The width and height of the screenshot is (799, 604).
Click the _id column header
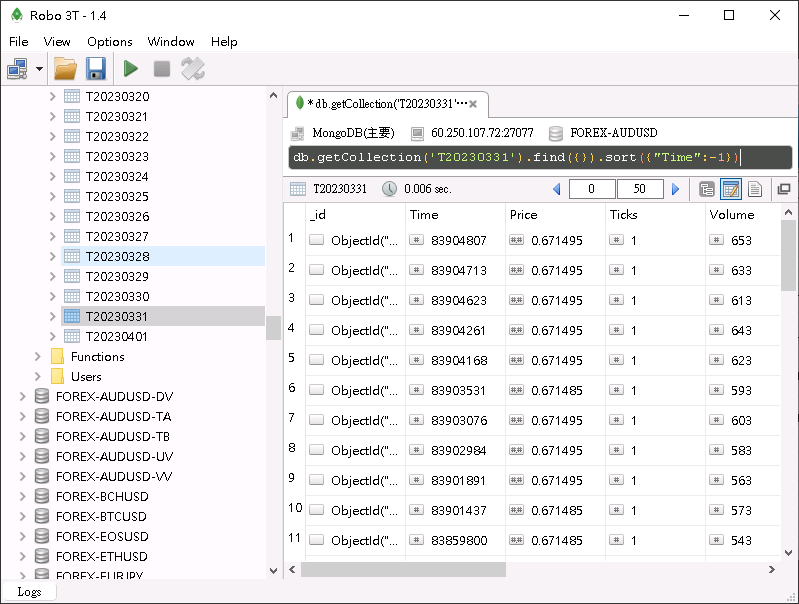(x=355, y=215)
